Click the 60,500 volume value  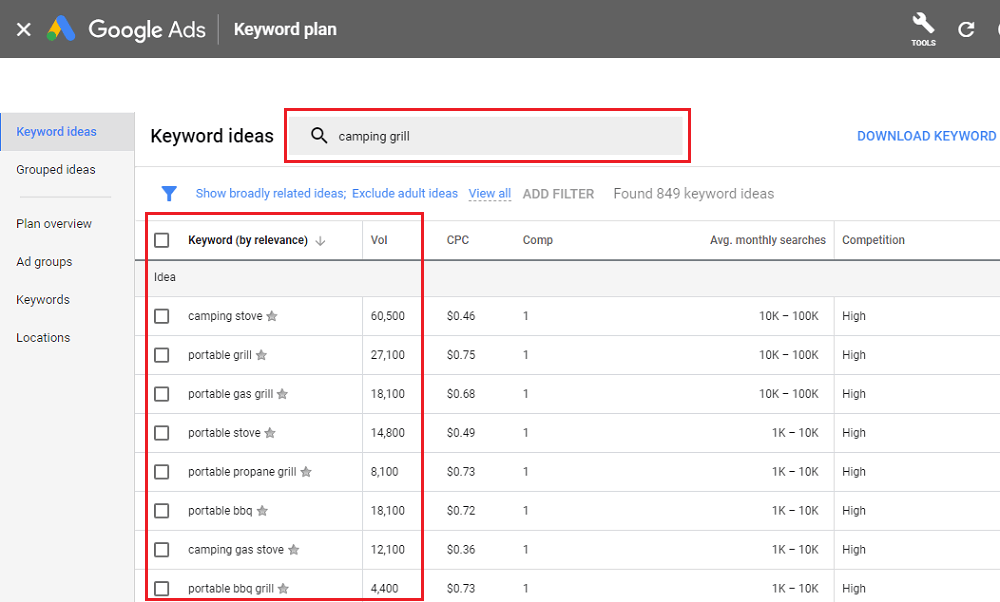coord(388,316)
